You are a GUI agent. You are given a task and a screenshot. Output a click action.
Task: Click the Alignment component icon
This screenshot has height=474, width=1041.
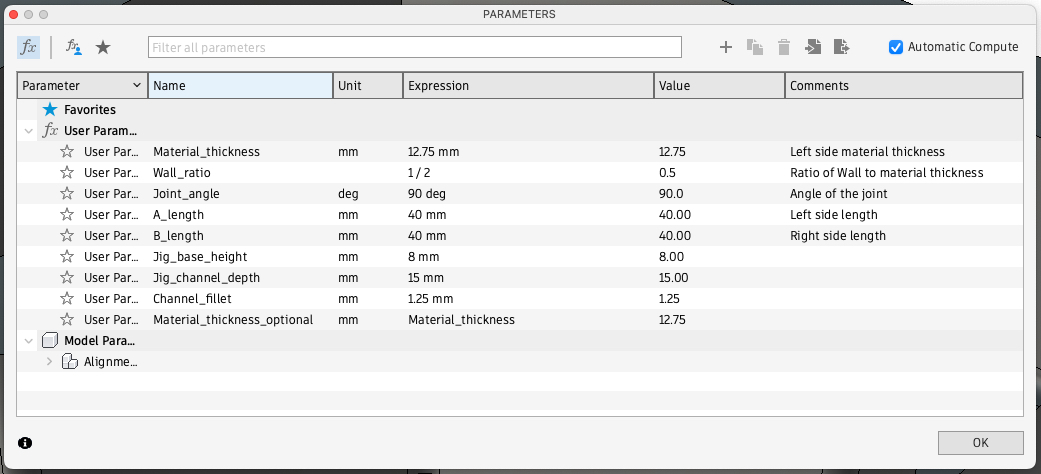pyautogui.click(x=70, y=362)
